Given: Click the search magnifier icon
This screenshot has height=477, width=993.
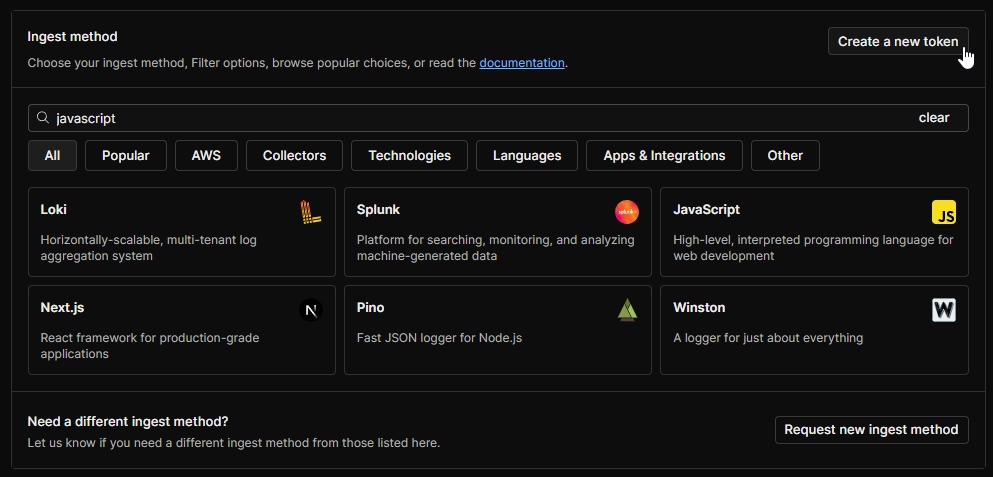Looking at the screenshot, I should [43, 118].
